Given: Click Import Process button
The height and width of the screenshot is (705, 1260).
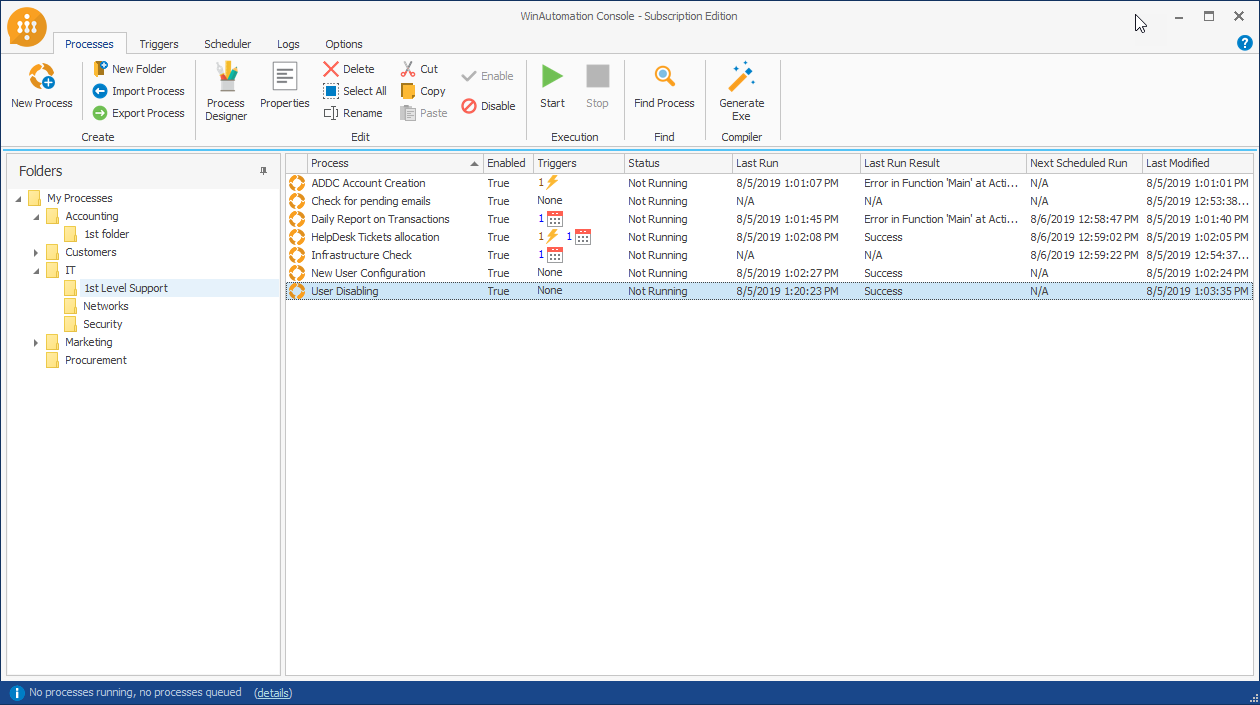Looking at the screenshot, I should [138, 91].
